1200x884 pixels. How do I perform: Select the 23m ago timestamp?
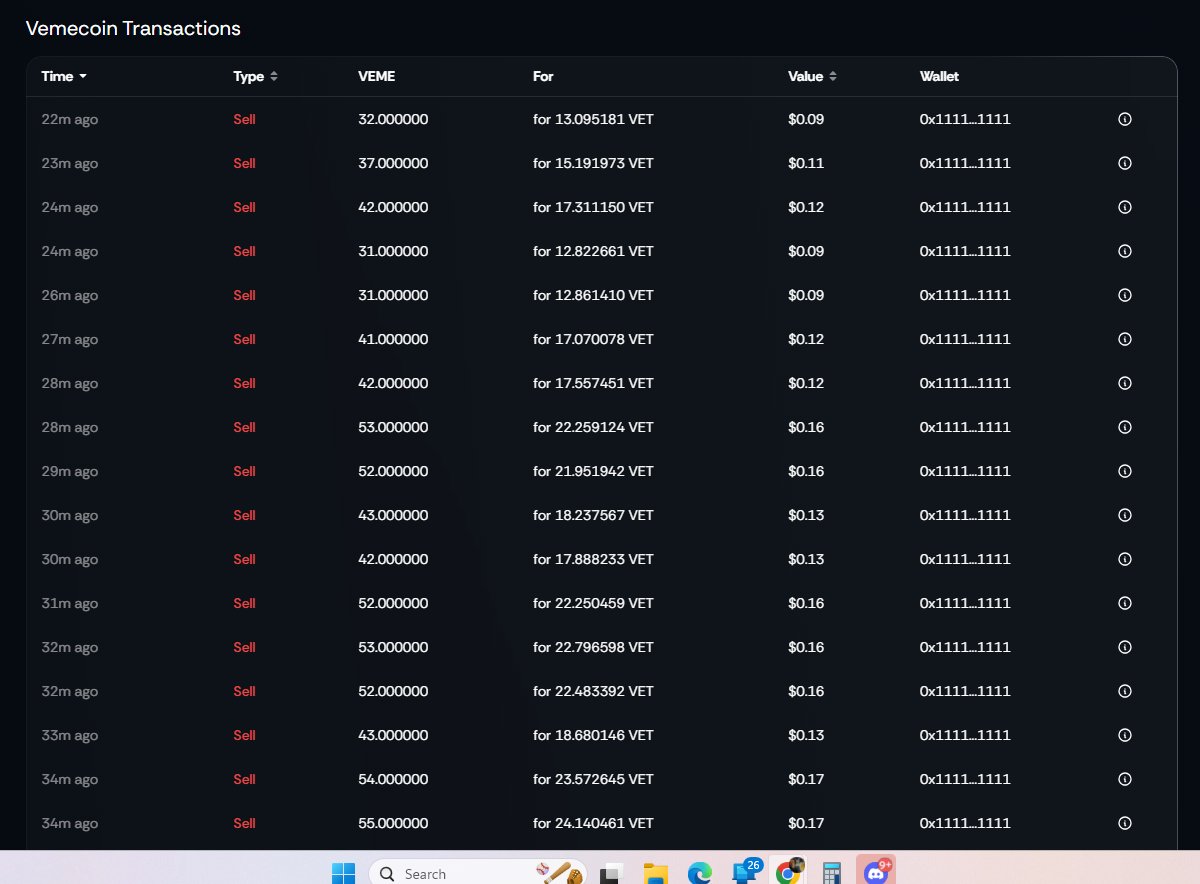pyautogui.click(x=70, y=164)
